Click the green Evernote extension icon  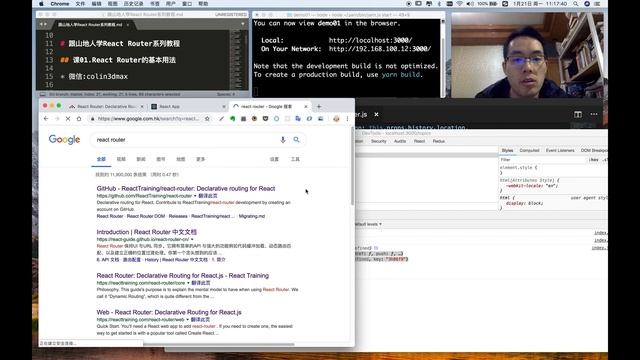tap(233, 119)
